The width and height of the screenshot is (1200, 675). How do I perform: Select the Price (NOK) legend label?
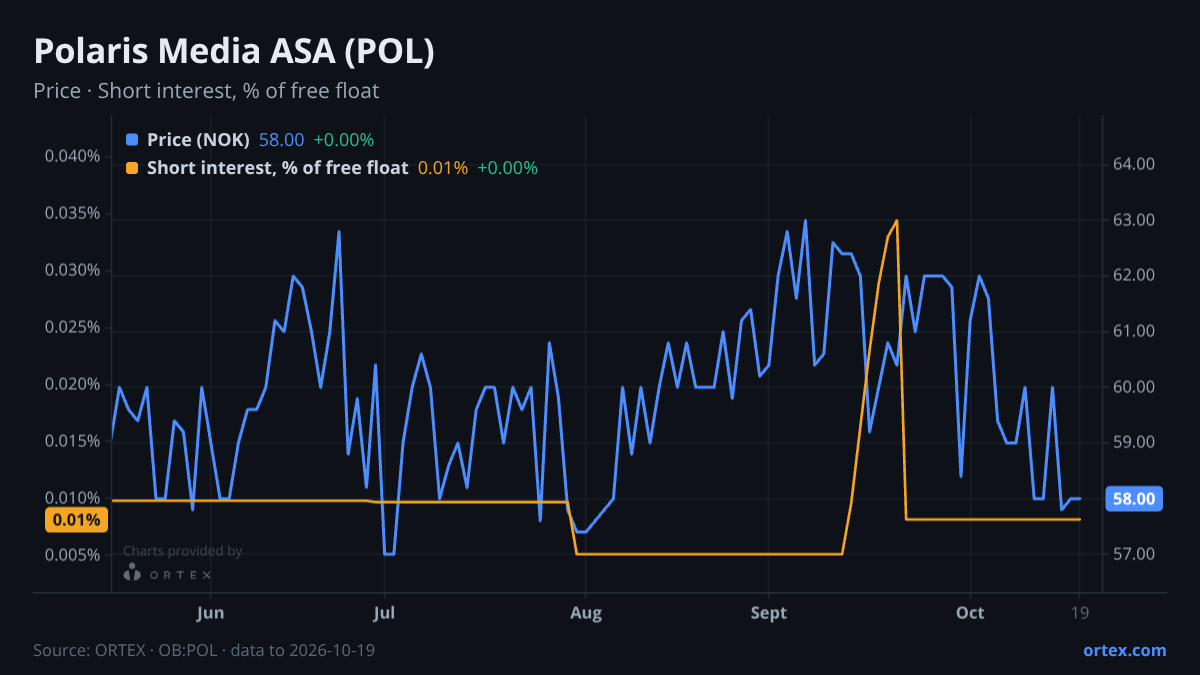198,140
